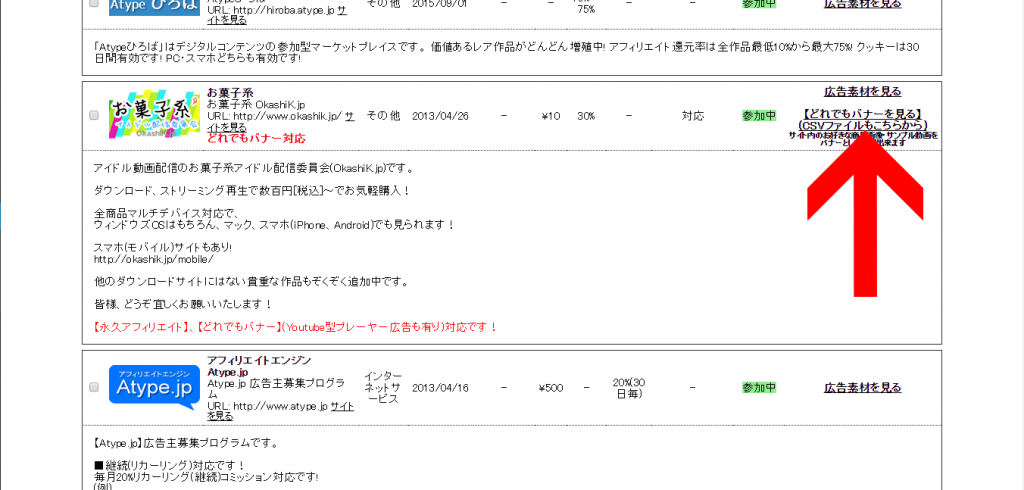Image resolution: width=1024 pixels, height=490 pixels.
Task: Open 広告素材を見る for お菓子系
Action: click(862, 92)
